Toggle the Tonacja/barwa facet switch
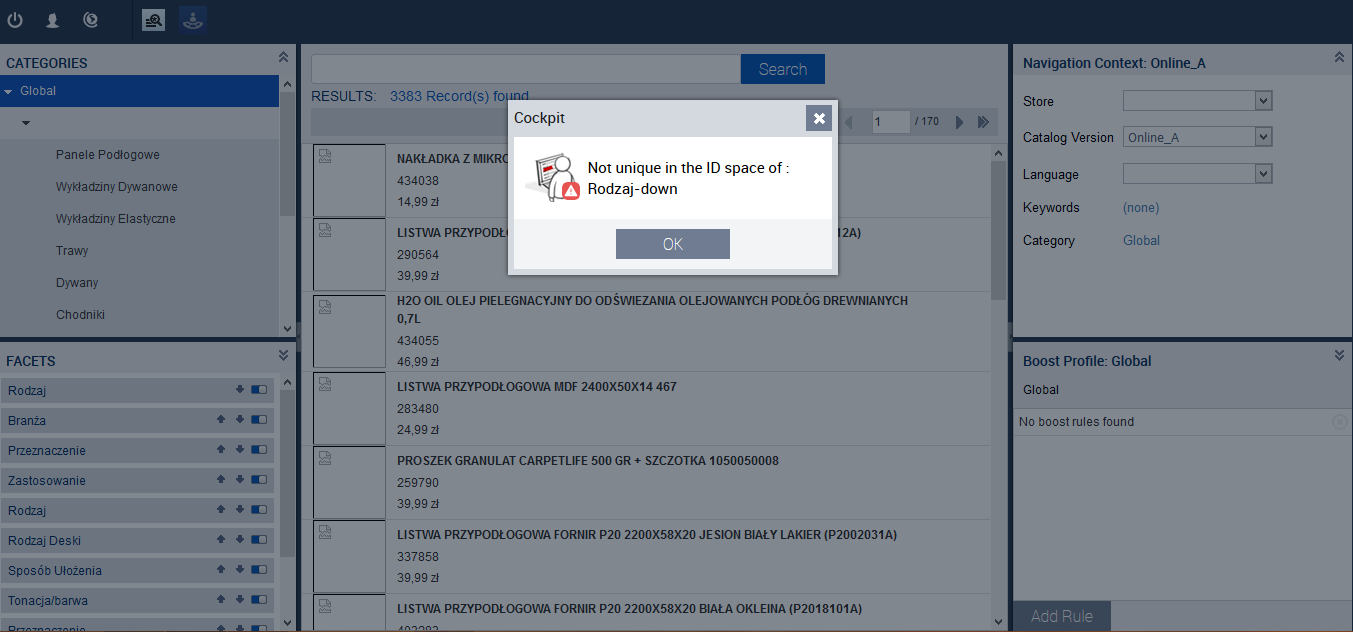 [259, 600]
